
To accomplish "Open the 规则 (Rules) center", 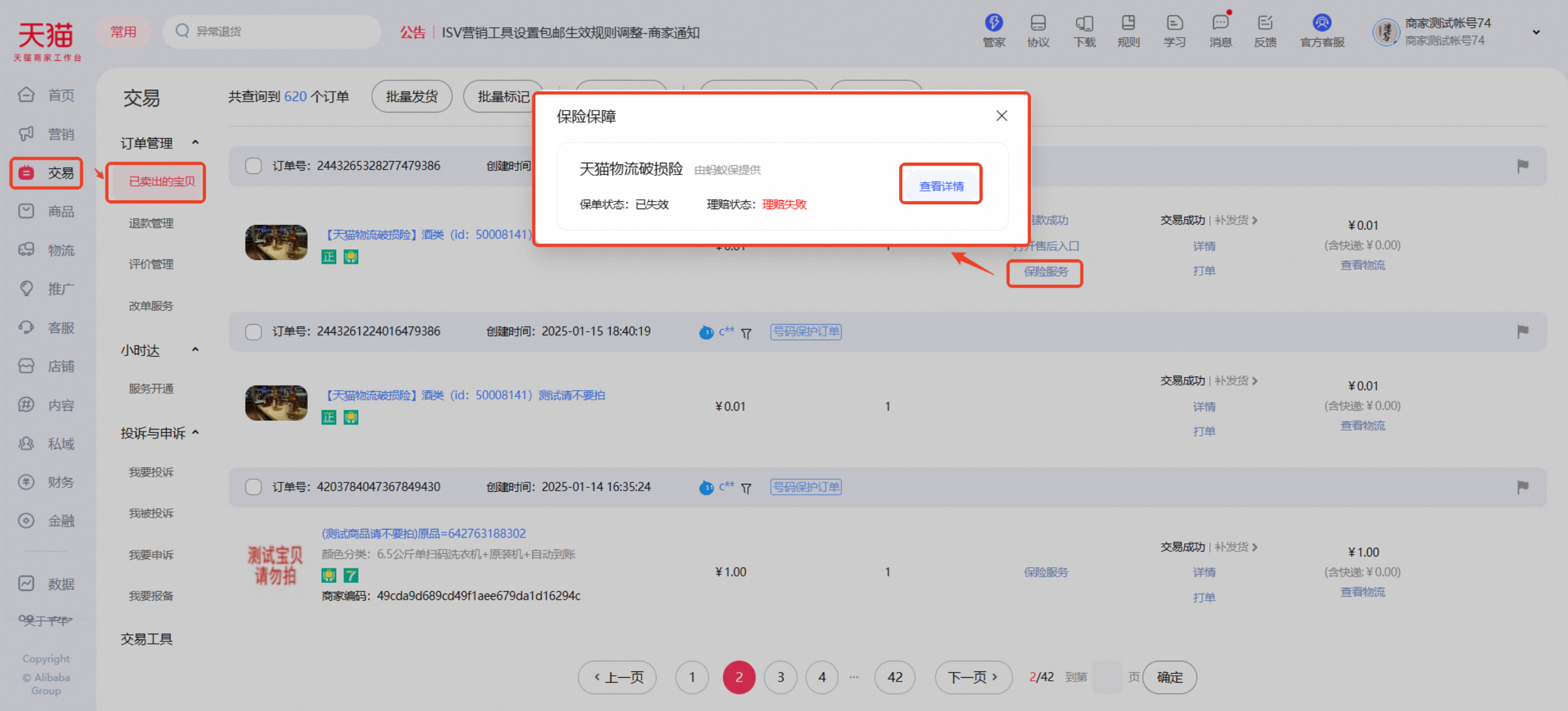I will (1128, 30).
